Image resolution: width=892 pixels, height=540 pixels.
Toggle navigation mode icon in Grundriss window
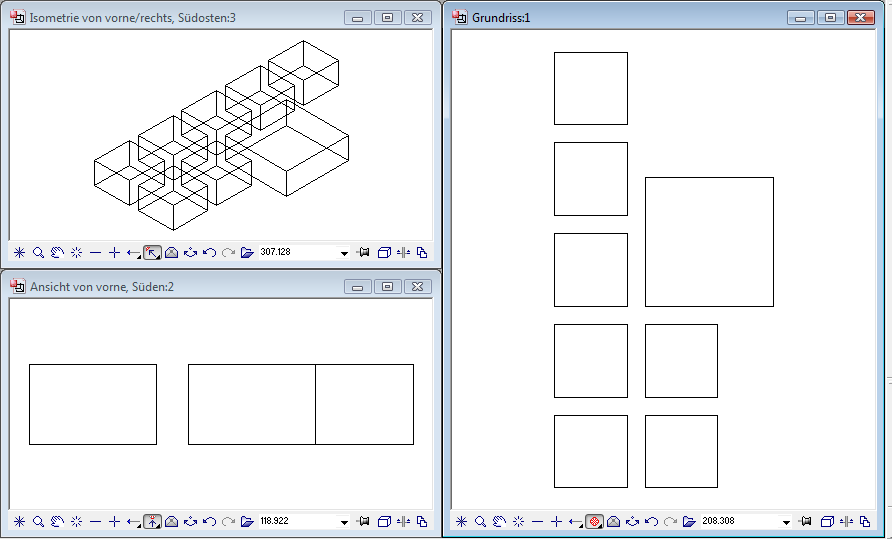pyautogui.click(x=613, y=521)
